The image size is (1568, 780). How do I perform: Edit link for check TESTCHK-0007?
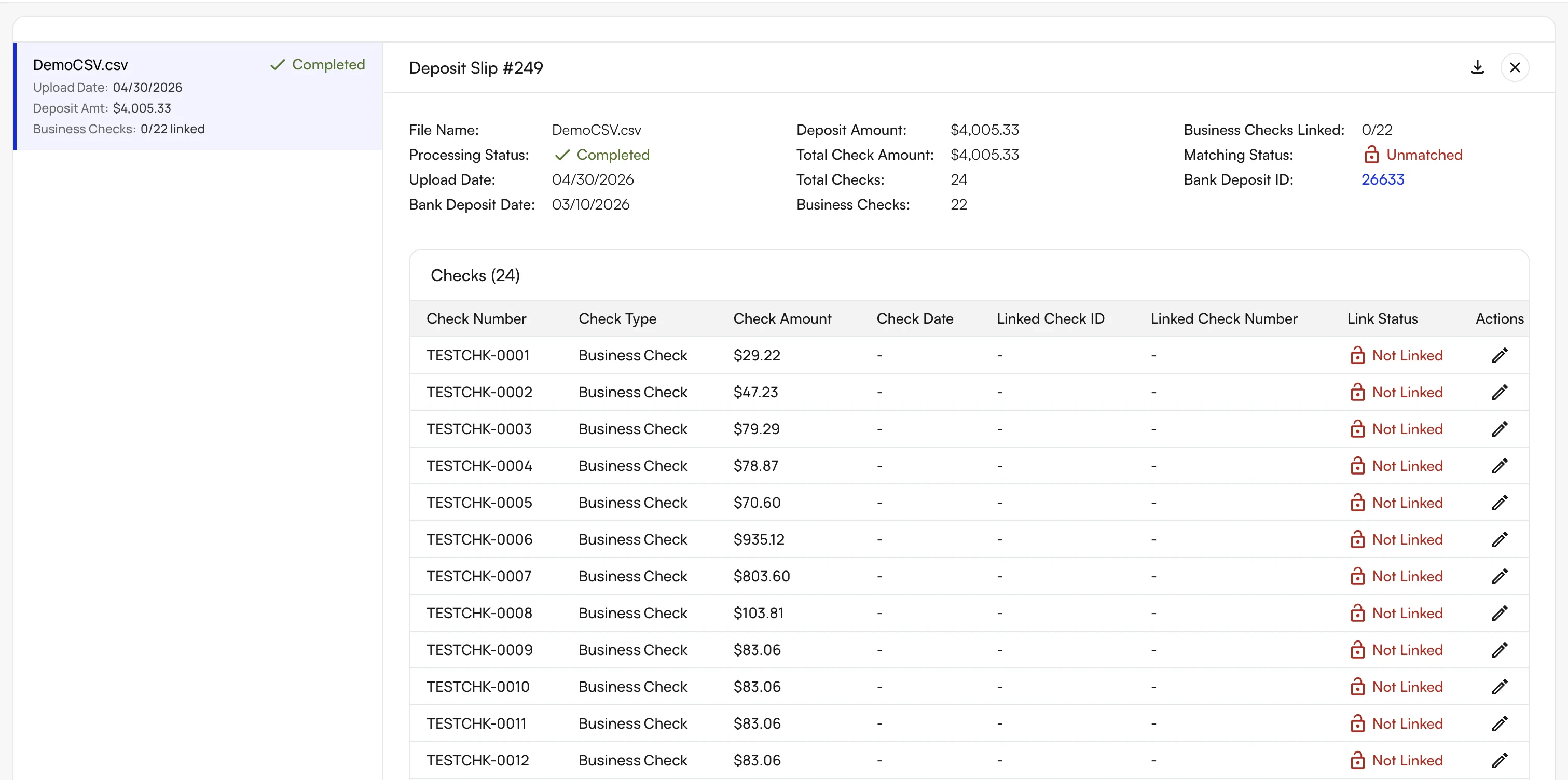pyautogui.click(x=1500, y=576)
